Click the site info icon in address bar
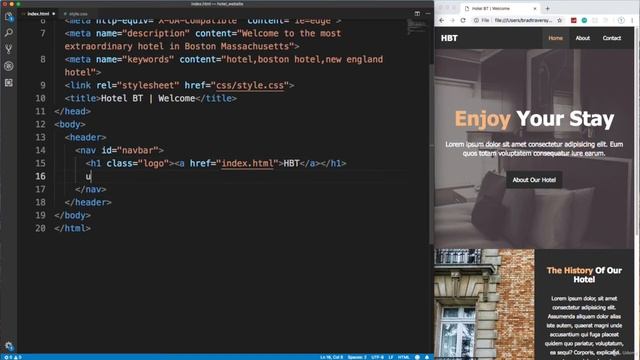The image size is (640, 360). (x=476, y=20)
